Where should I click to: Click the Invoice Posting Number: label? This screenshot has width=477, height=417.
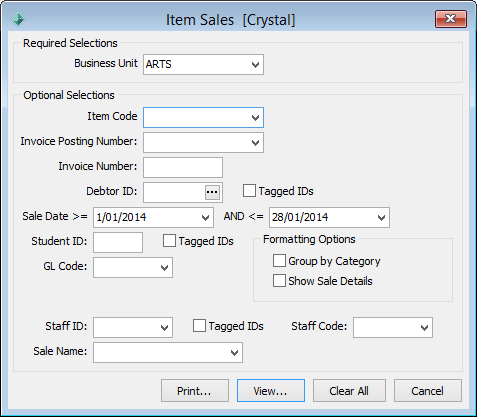click(79, 141)
